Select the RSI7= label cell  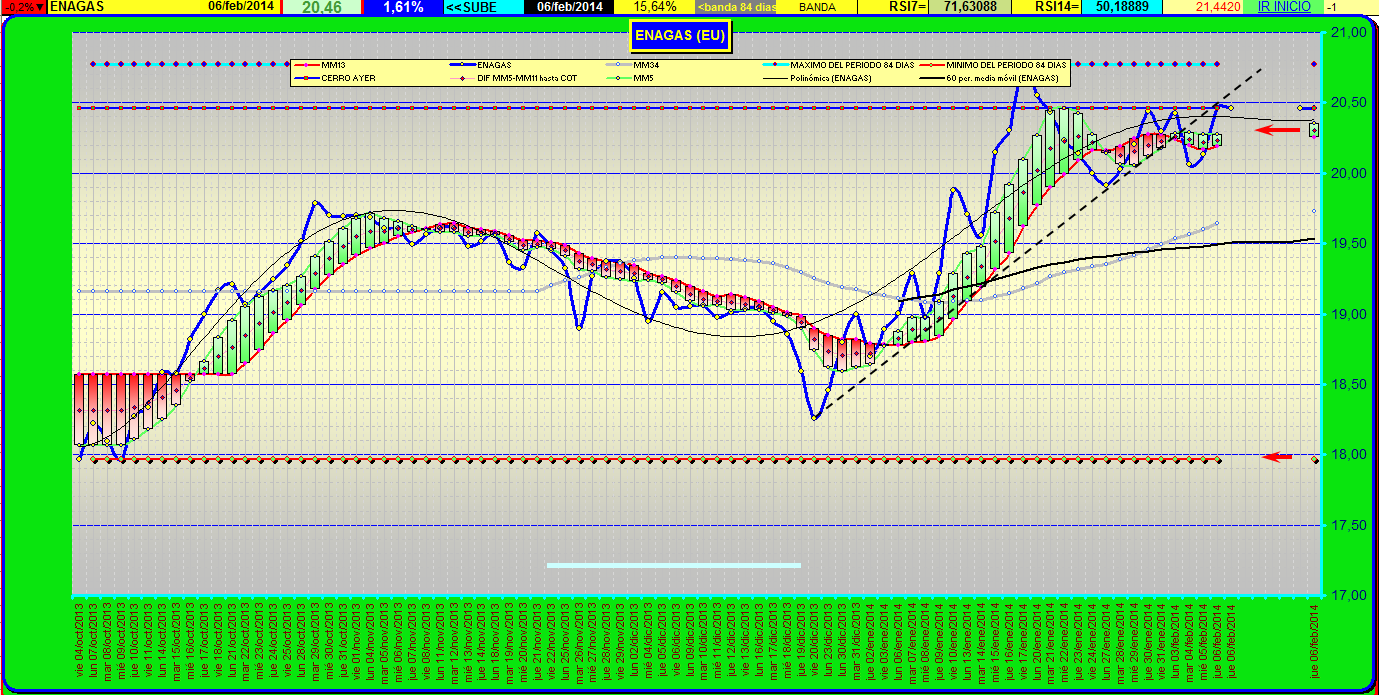893,7
